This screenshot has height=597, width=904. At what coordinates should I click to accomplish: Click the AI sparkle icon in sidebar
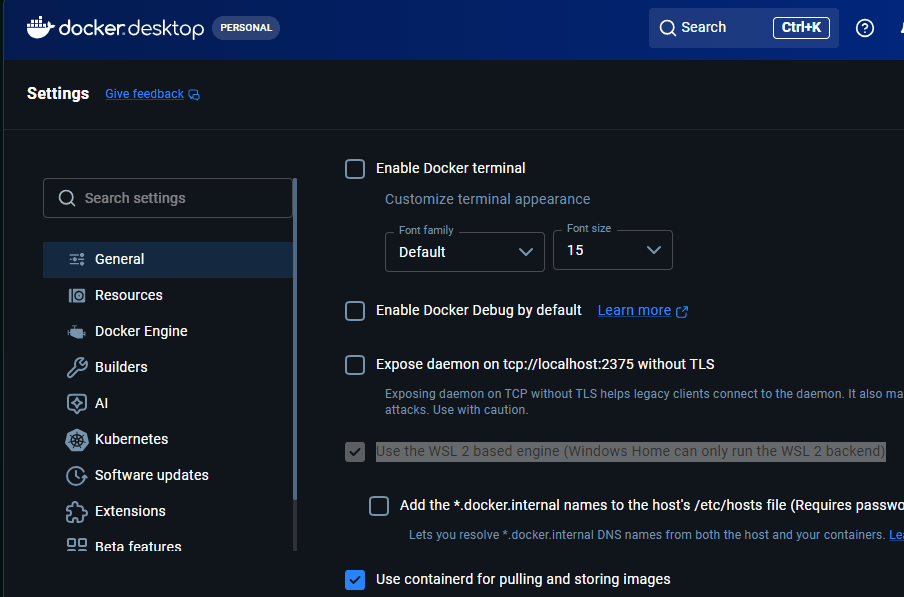(77, 403)
